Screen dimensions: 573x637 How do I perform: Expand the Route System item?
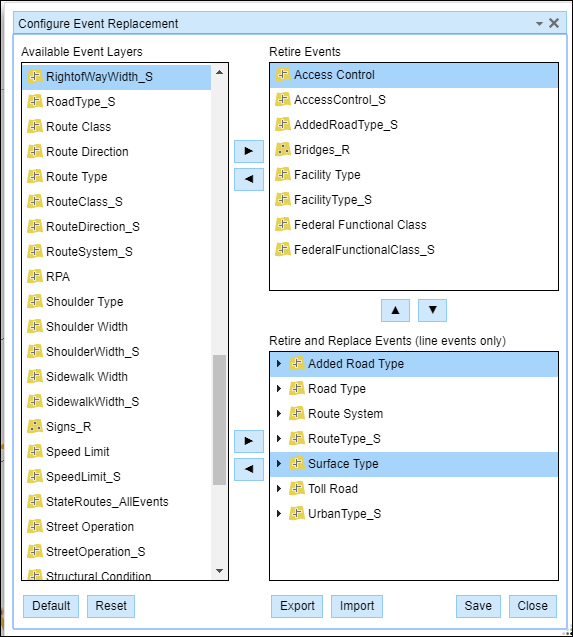point(279,414)
